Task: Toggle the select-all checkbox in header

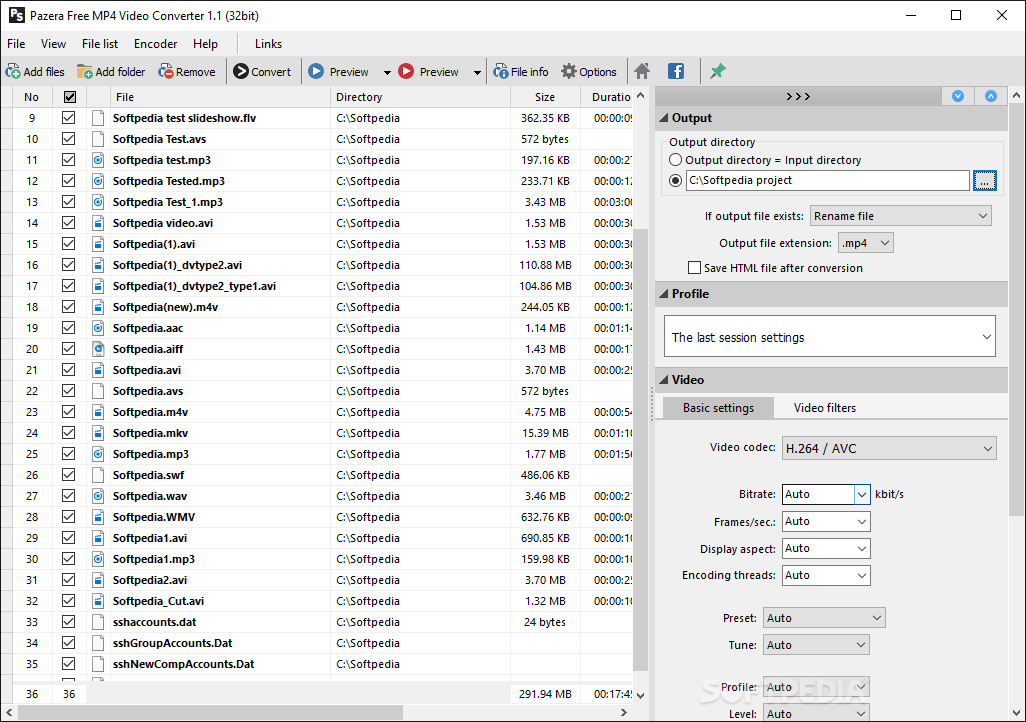Action: [69, 97]
